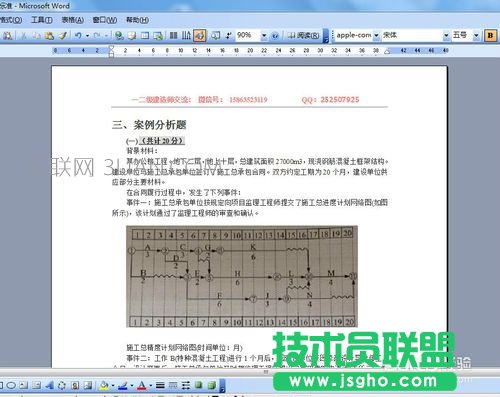Insert a hyperlink with the globe icon
Viewport: 500px width, 397px height.
point(119,35)
